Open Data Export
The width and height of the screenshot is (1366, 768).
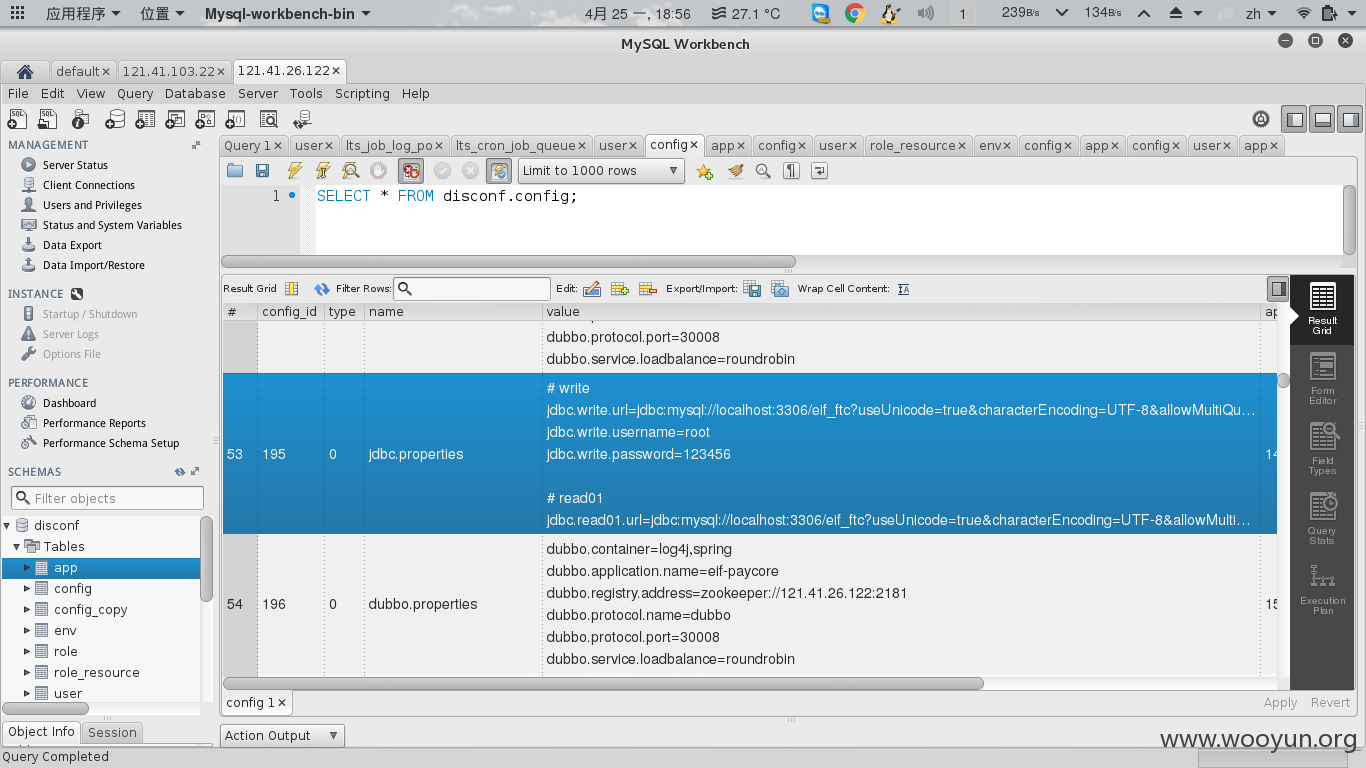[72, 245]
